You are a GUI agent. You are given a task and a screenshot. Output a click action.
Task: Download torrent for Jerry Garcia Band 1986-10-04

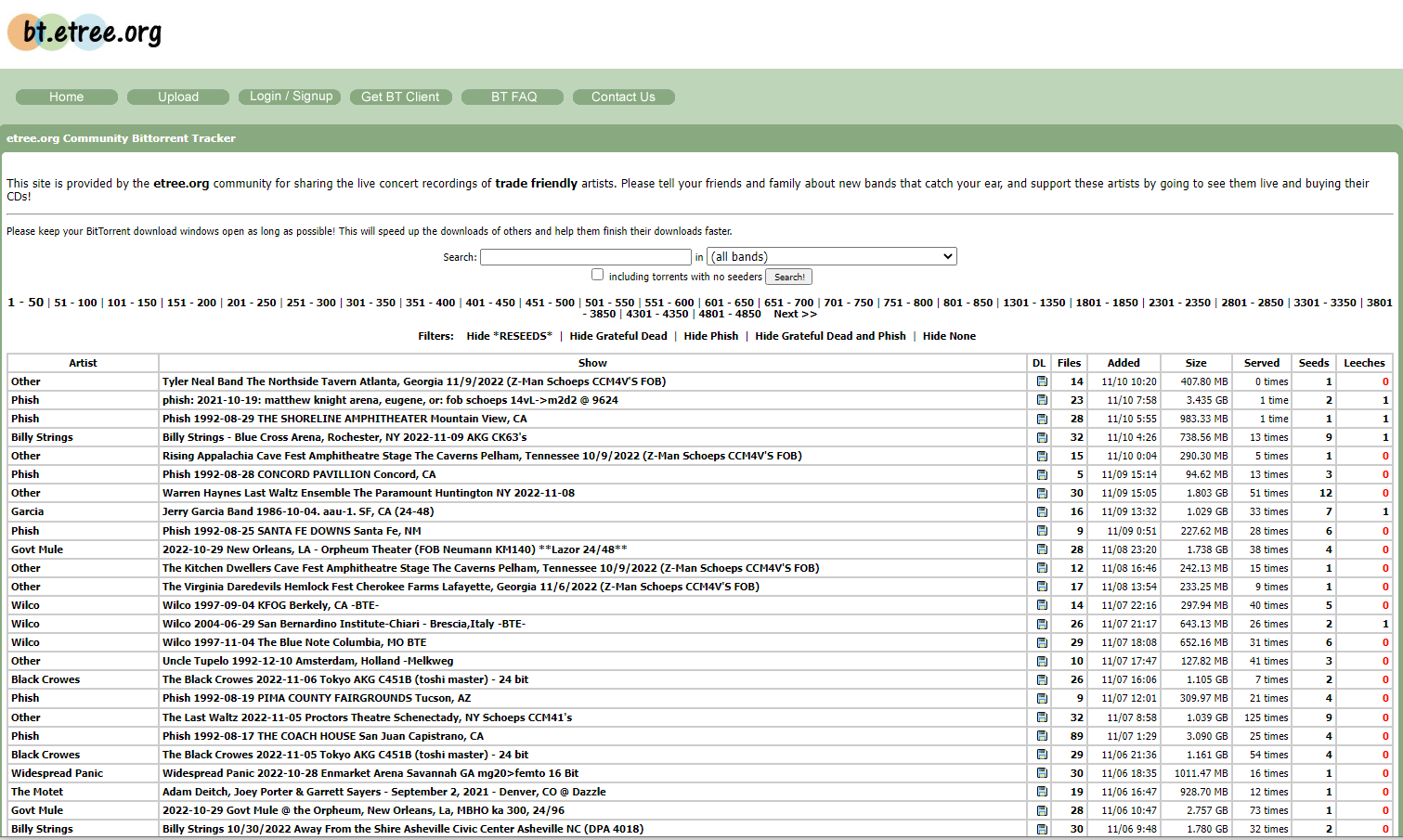tap(1042, 511)
